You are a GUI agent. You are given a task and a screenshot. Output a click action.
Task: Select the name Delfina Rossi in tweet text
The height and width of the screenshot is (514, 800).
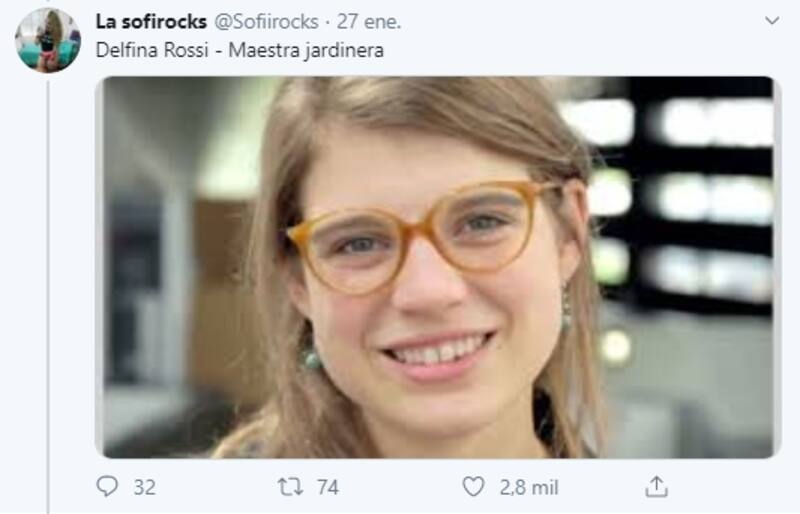152,50
